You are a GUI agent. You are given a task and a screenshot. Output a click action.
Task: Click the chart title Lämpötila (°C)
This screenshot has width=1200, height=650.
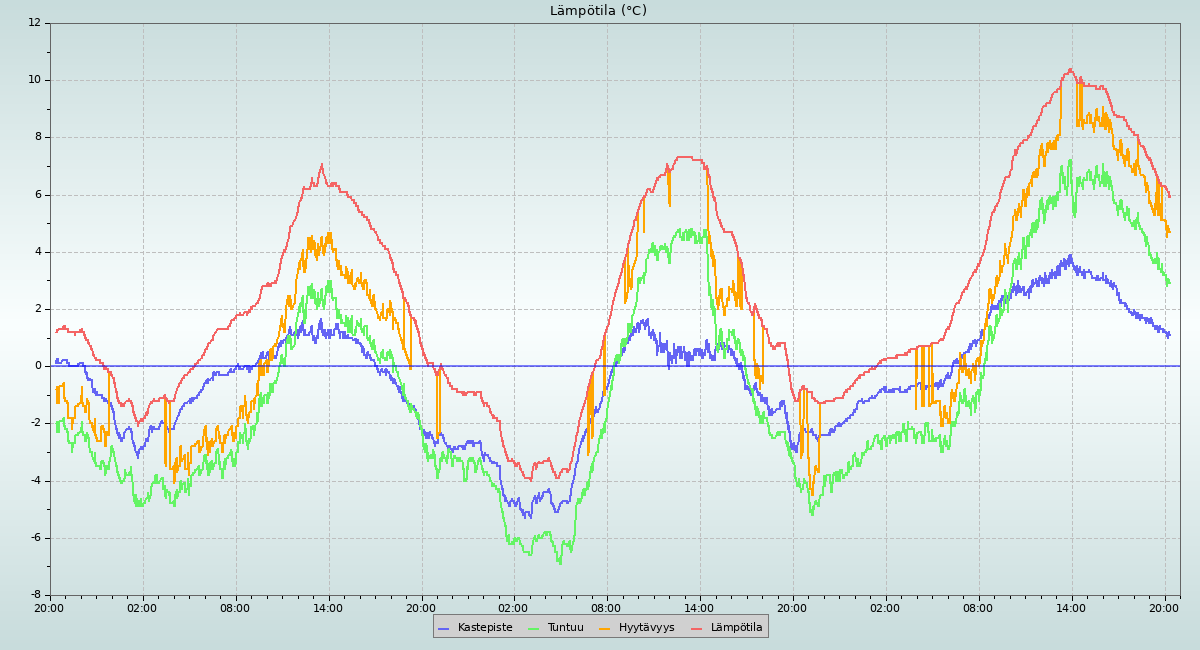pyautogui.click(x=598, y=11)
